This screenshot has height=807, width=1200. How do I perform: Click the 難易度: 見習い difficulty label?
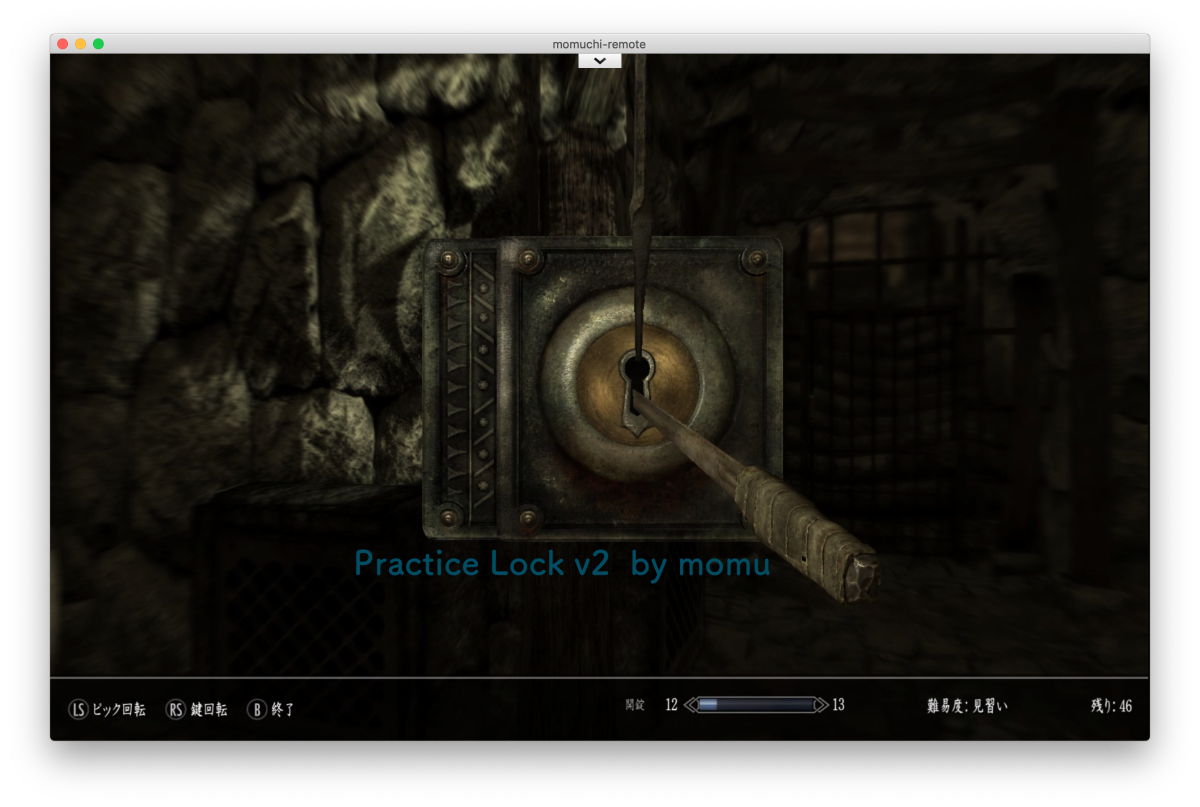[x=967, y=706]
